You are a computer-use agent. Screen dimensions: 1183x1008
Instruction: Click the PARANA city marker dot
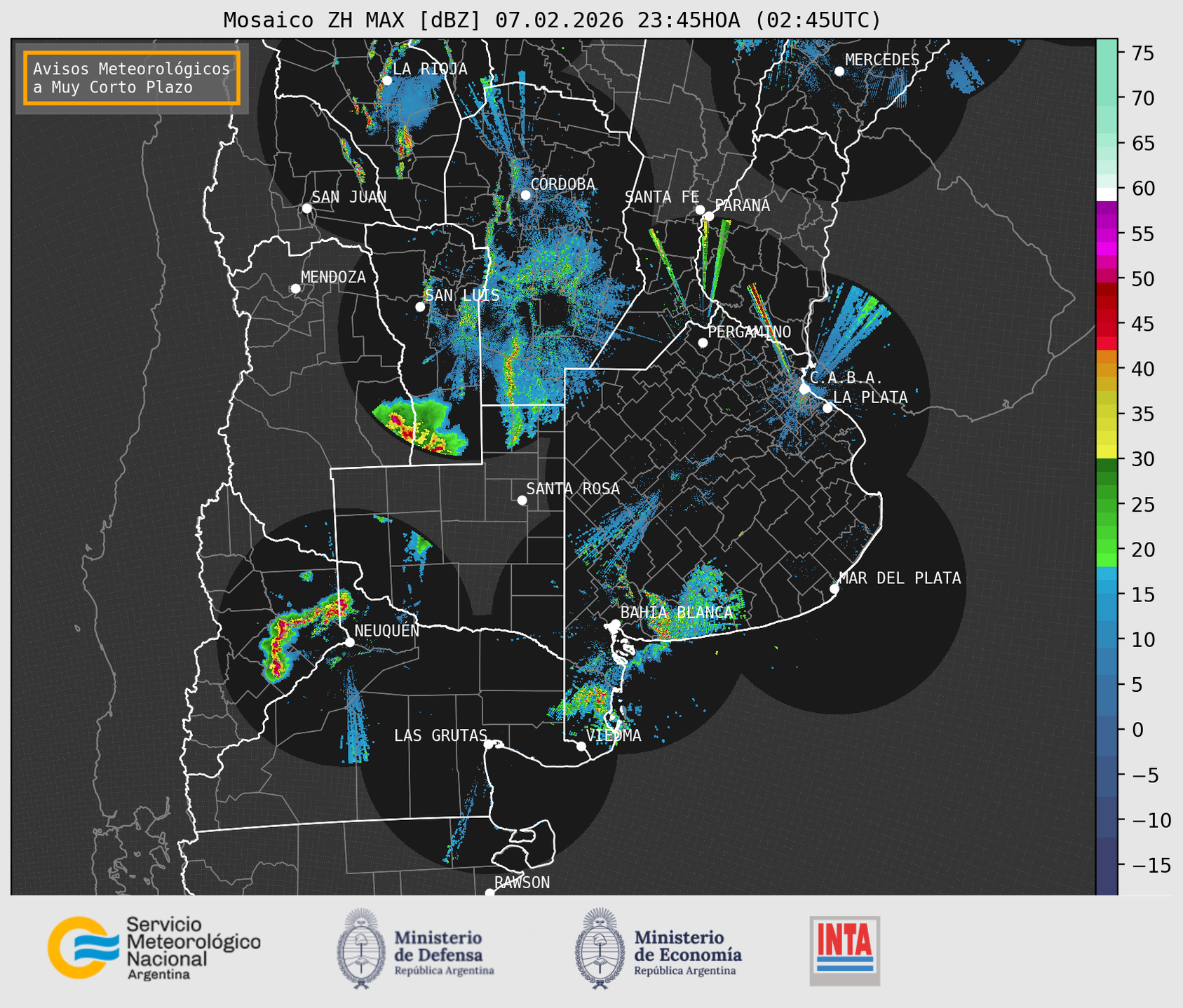[709, 216]
